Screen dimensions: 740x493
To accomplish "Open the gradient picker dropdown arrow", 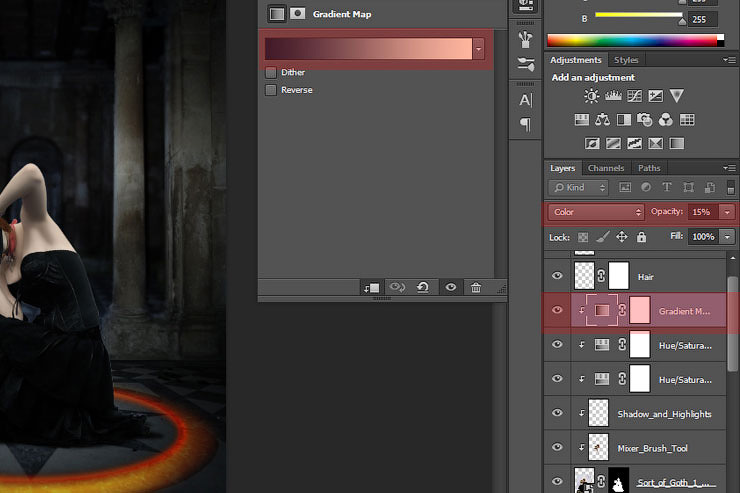I will [x=480, y=49].
